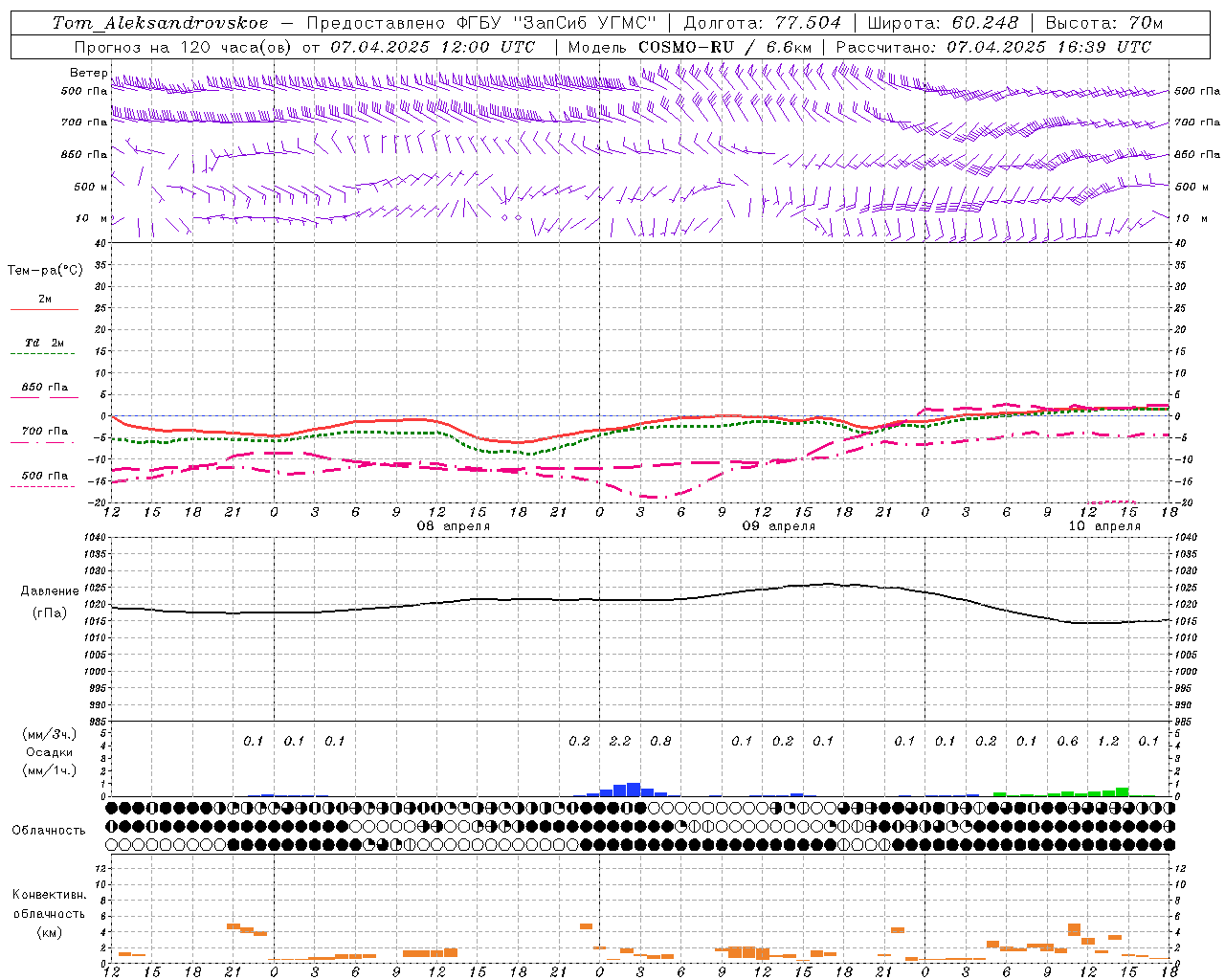Click the 1.2 three-hour precipitation value
The height and width of the screenshot is (980, 1225).
[1108, 741]
